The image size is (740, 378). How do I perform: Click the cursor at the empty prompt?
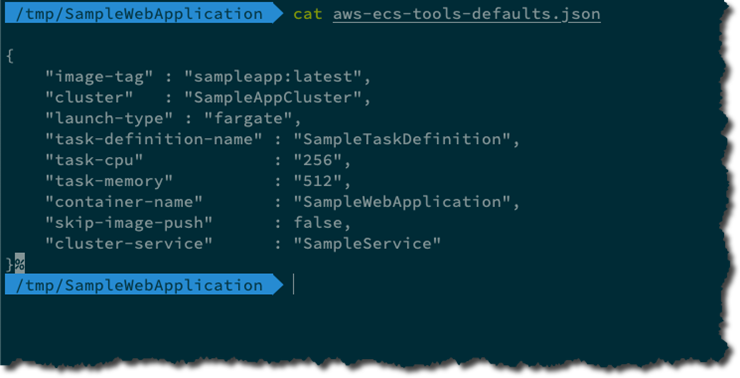pyautogui.click(x=294, y=285)
